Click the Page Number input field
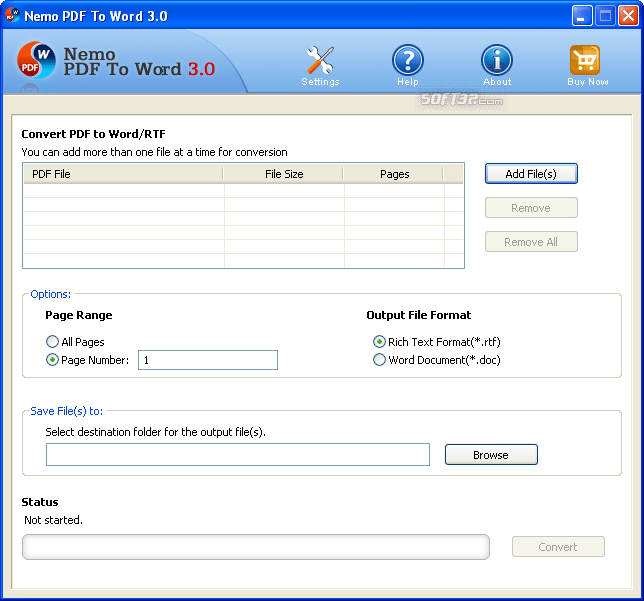This screenshot has height=601, width=644. (x=208, y=360)
